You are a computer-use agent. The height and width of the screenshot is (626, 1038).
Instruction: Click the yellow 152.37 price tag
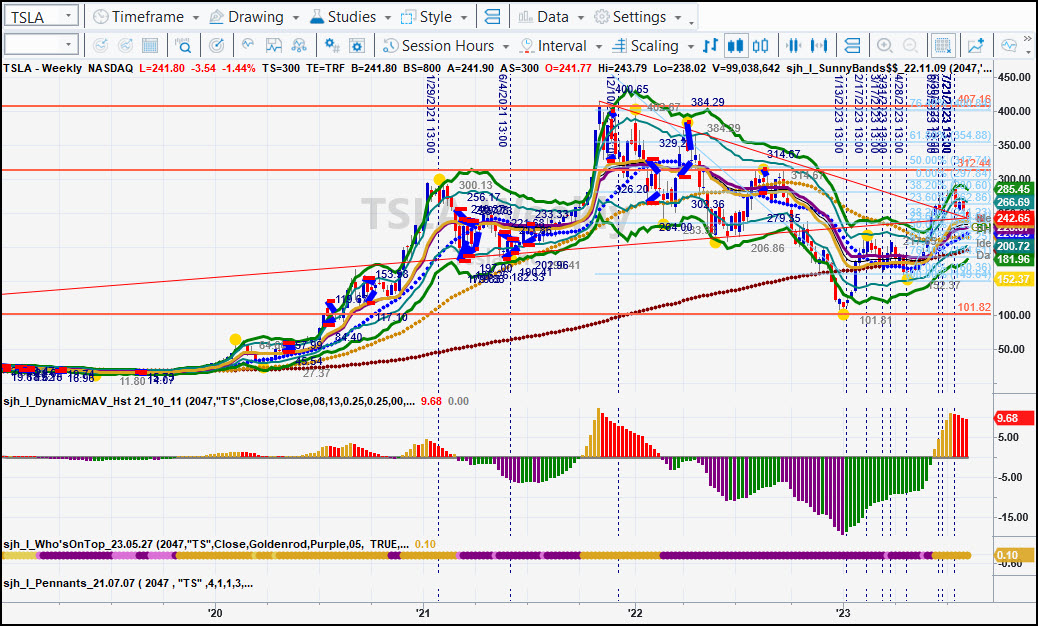pos(1013,279)
